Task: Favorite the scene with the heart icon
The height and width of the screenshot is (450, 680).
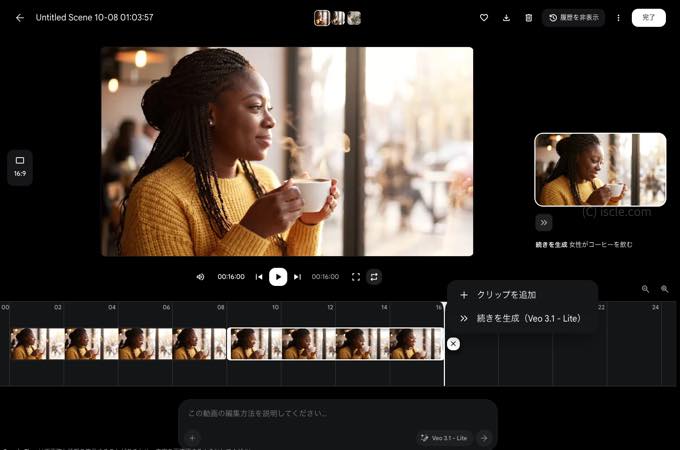Action: click(484, 18)
